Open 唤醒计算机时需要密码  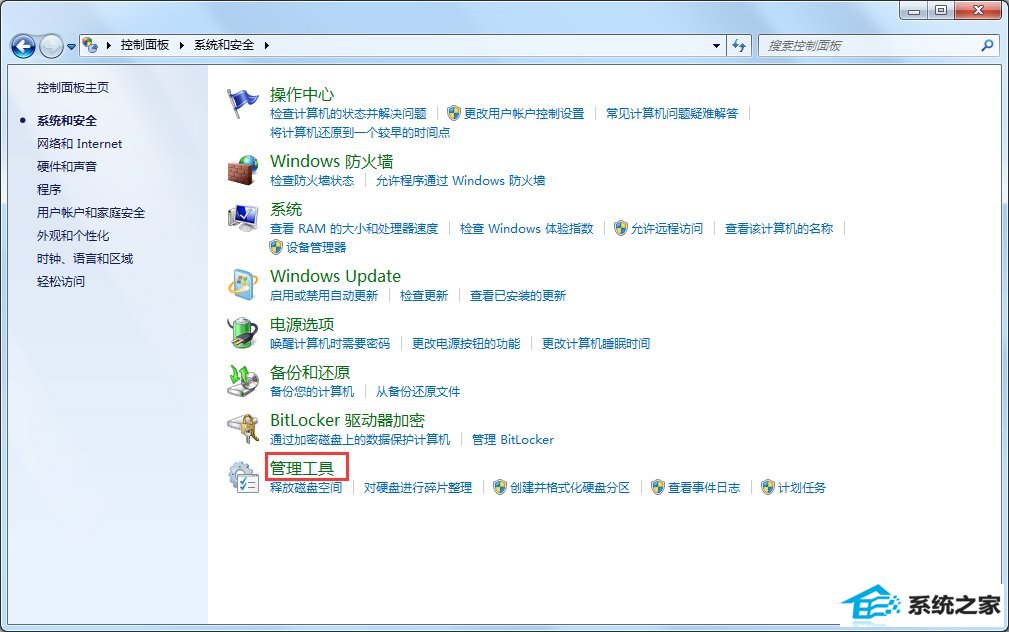(x=330, y=344)
